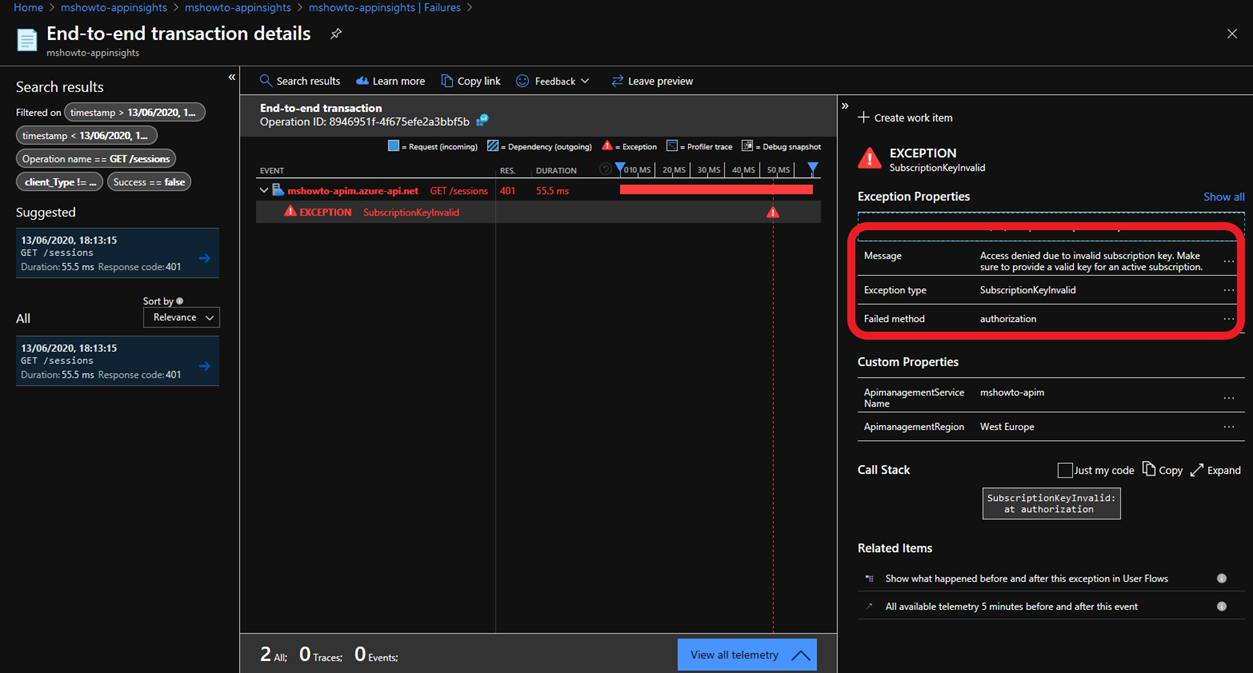The height and width of the screenshot is (673, 1253).
Task: Click info icon for the User Flows item
Action: [1222, 579]
